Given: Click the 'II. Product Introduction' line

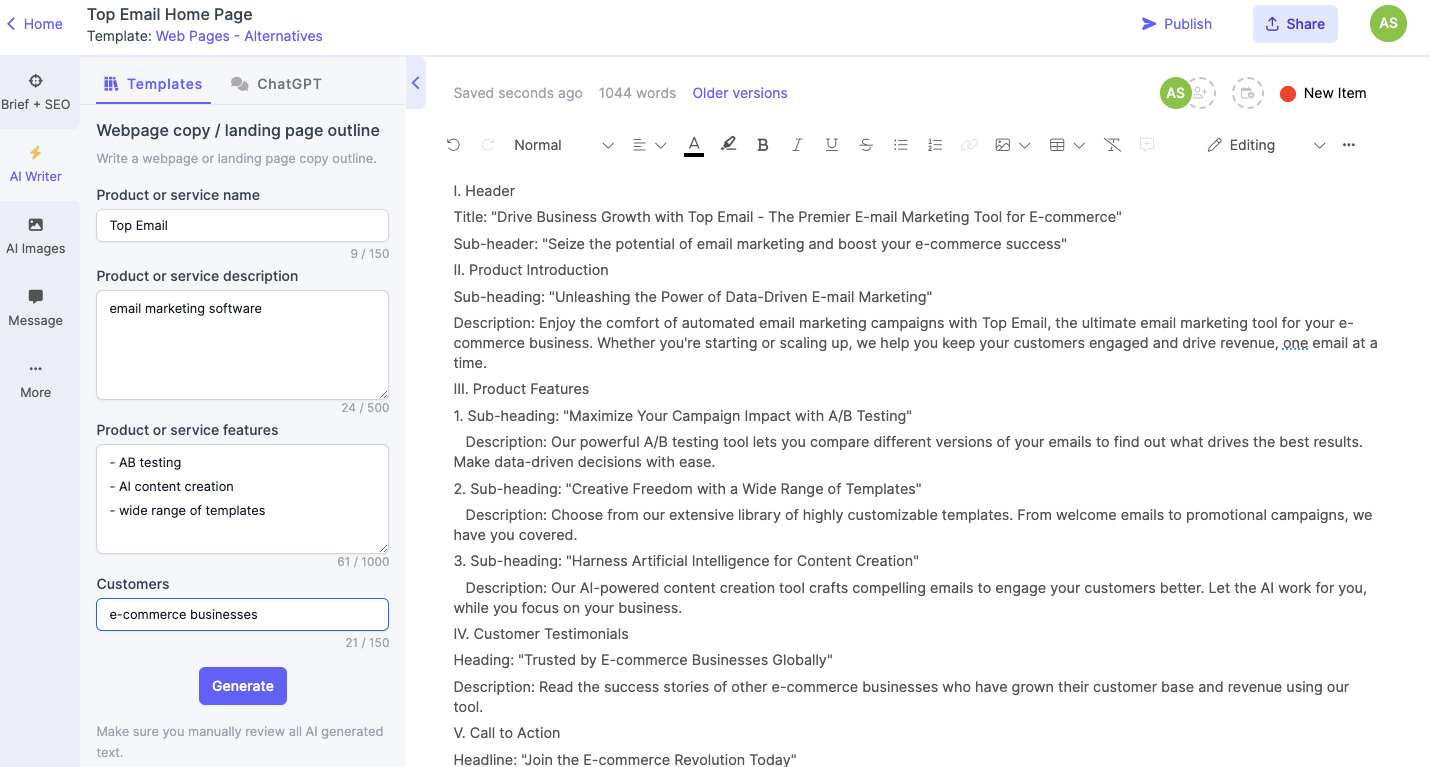Looking at the screenshot, I should pos(531,270).
